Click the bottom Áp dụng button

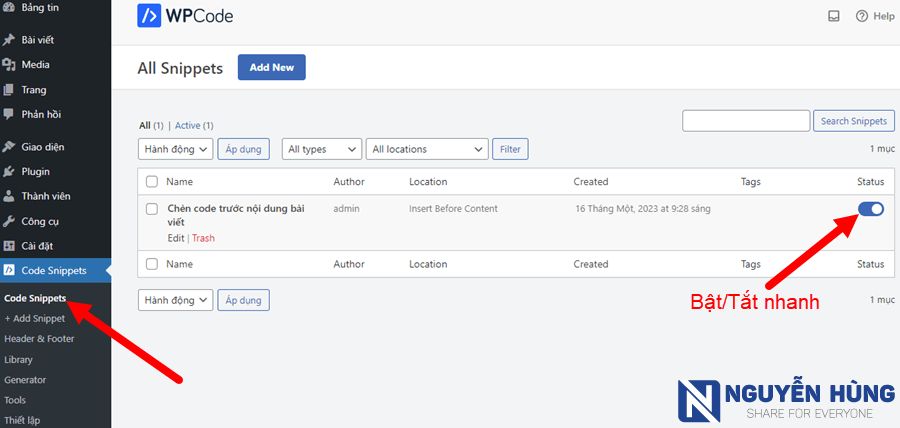243,300
